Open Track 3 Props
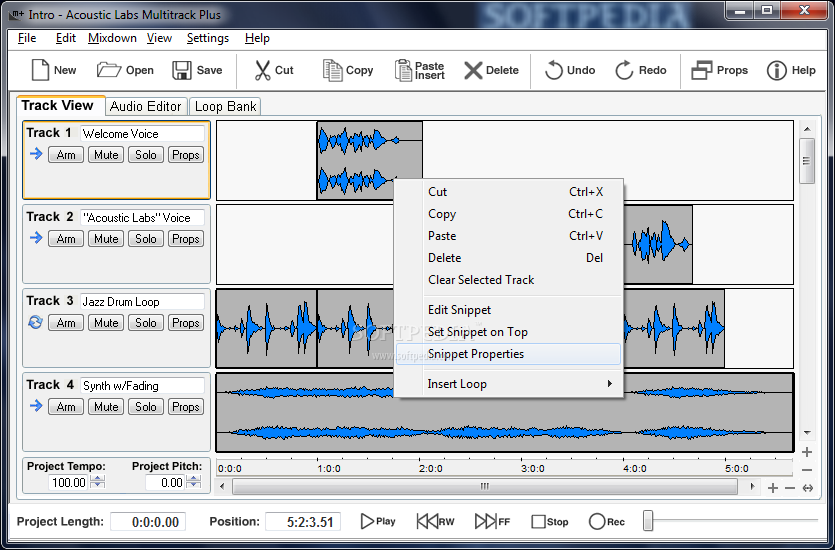This screenshot has width=835, height=550. (x=186, y=323)
